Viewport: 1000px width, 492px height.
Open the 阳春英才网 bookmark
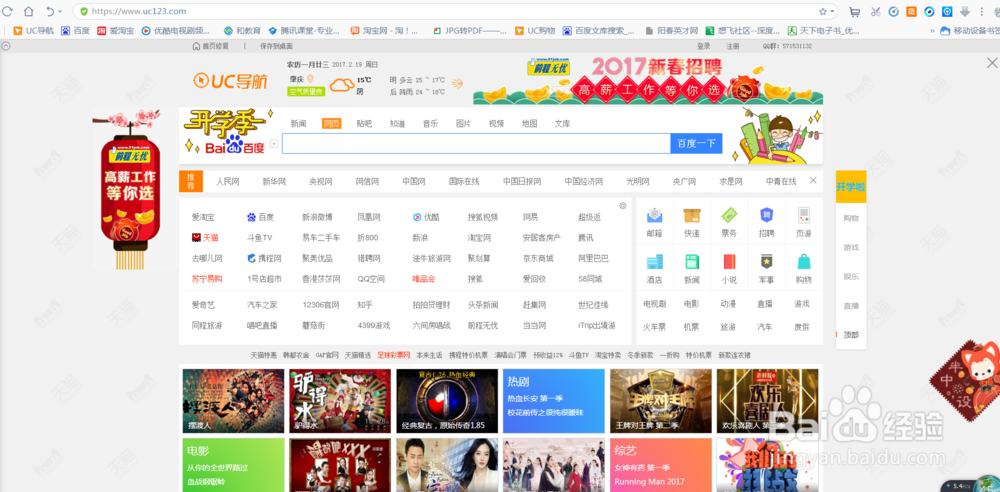pos(672,30)
